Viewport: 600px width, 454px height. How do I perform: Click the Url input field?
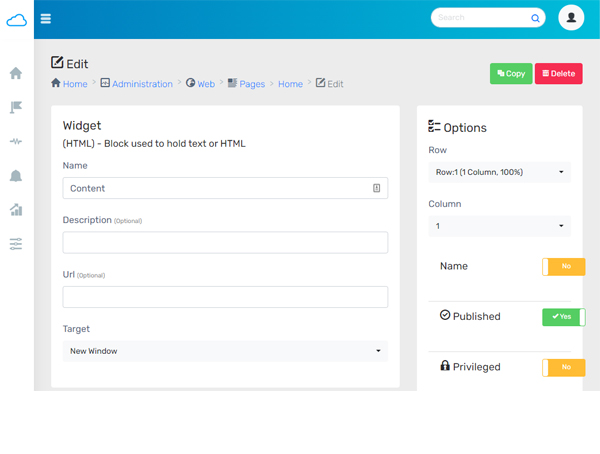[225, 297]
